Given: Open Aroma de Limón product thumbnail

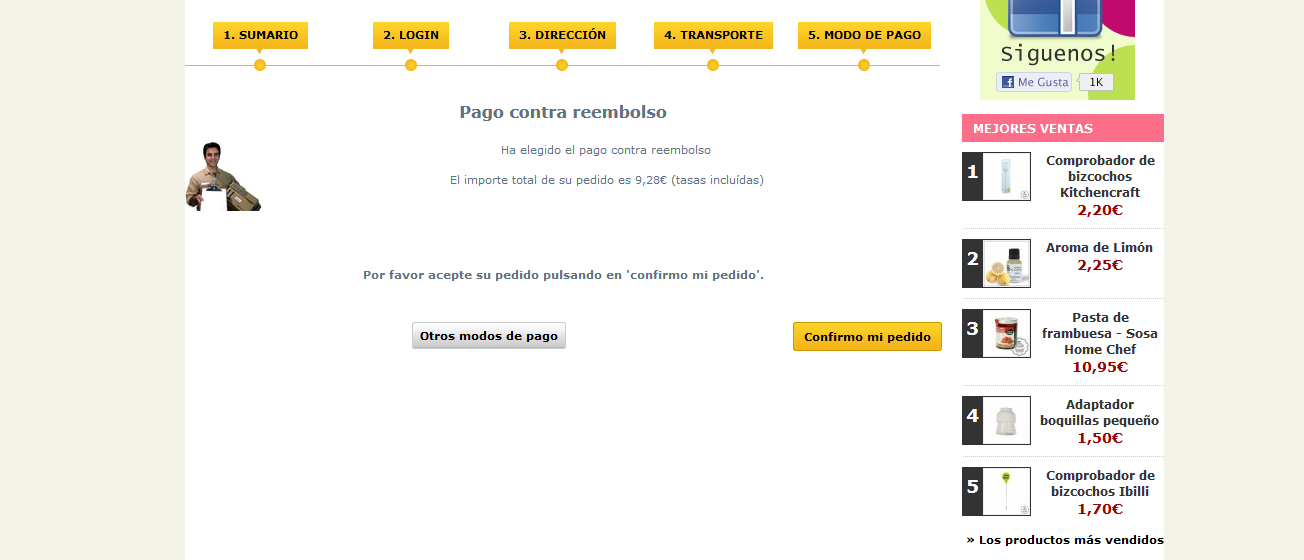Looking at the screenshot, I should [1007, 264].
